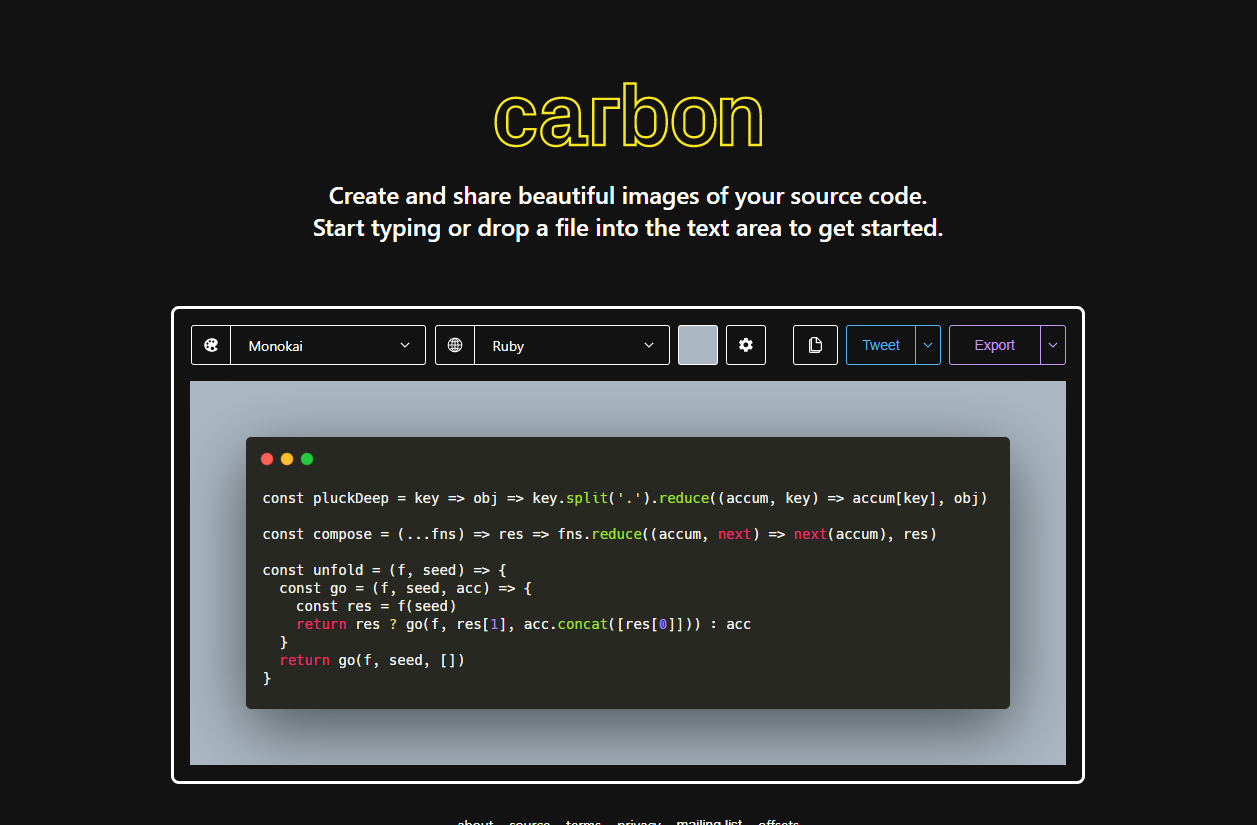Click the 'return res ?' code line
Viewport: 1257px width, 825px height.
click(524, 624)
